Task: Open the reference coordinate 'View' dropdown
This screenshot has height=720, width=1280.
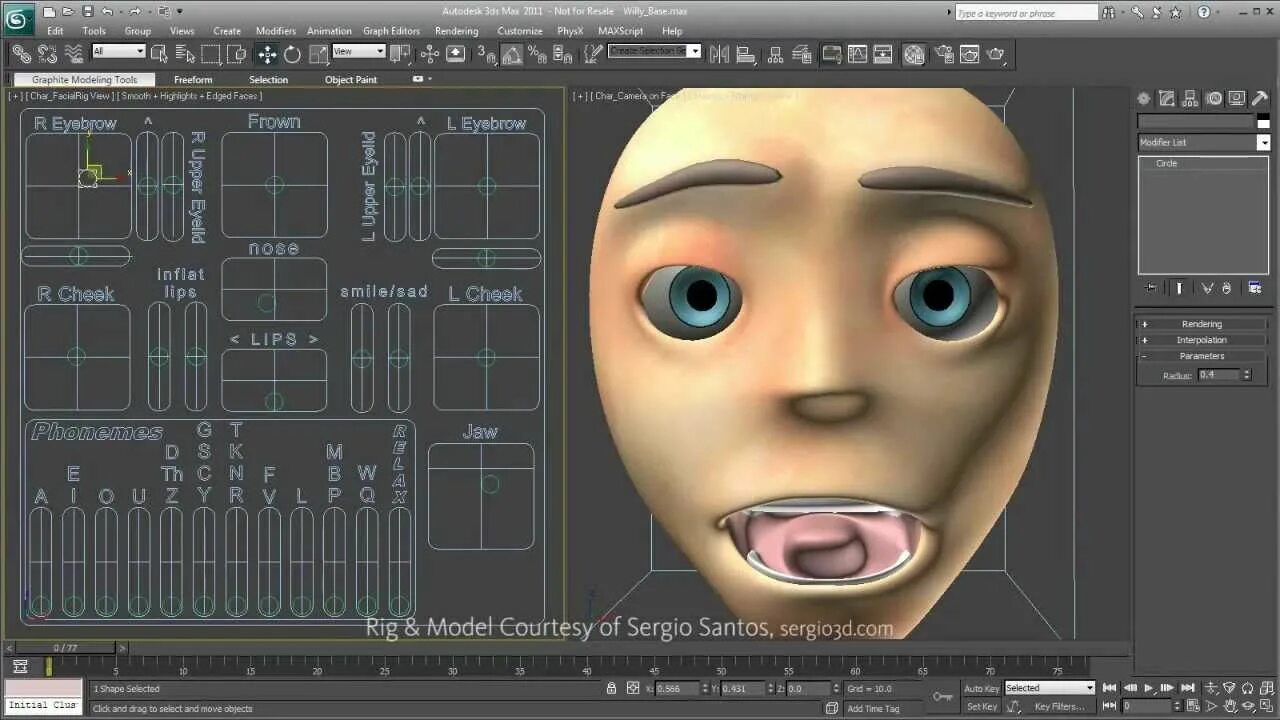Action: point(359,51)
